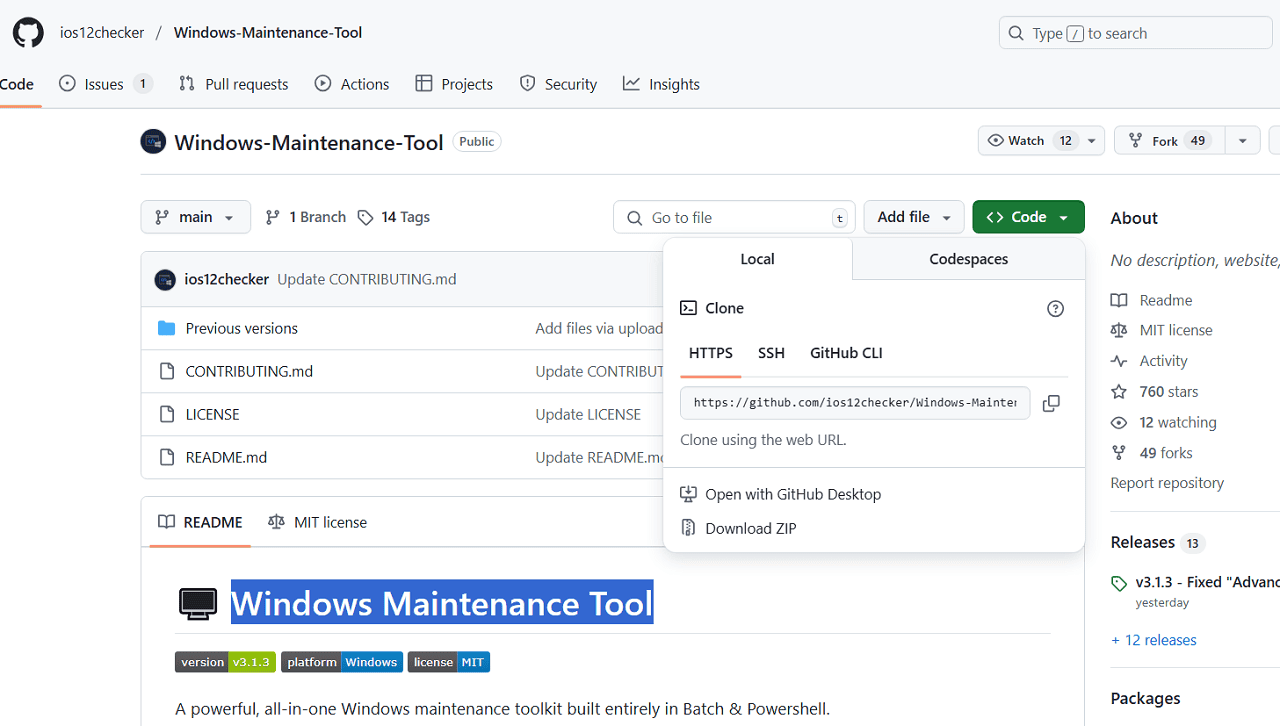View the 760 stars link
This screenshot has height=726, width=1280.
click(x=1155, y=392)
